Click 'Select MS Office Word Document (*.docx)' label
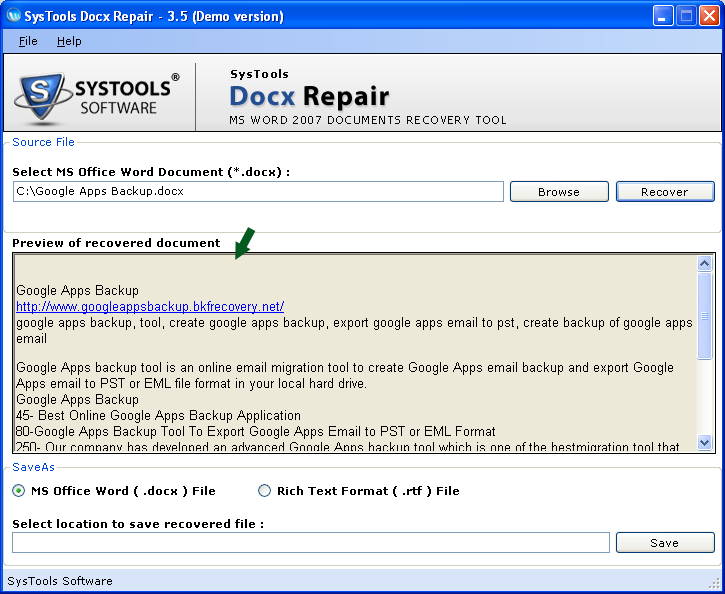Image resolution: width=725 pixels, height=594 pixels. [151, 172]
